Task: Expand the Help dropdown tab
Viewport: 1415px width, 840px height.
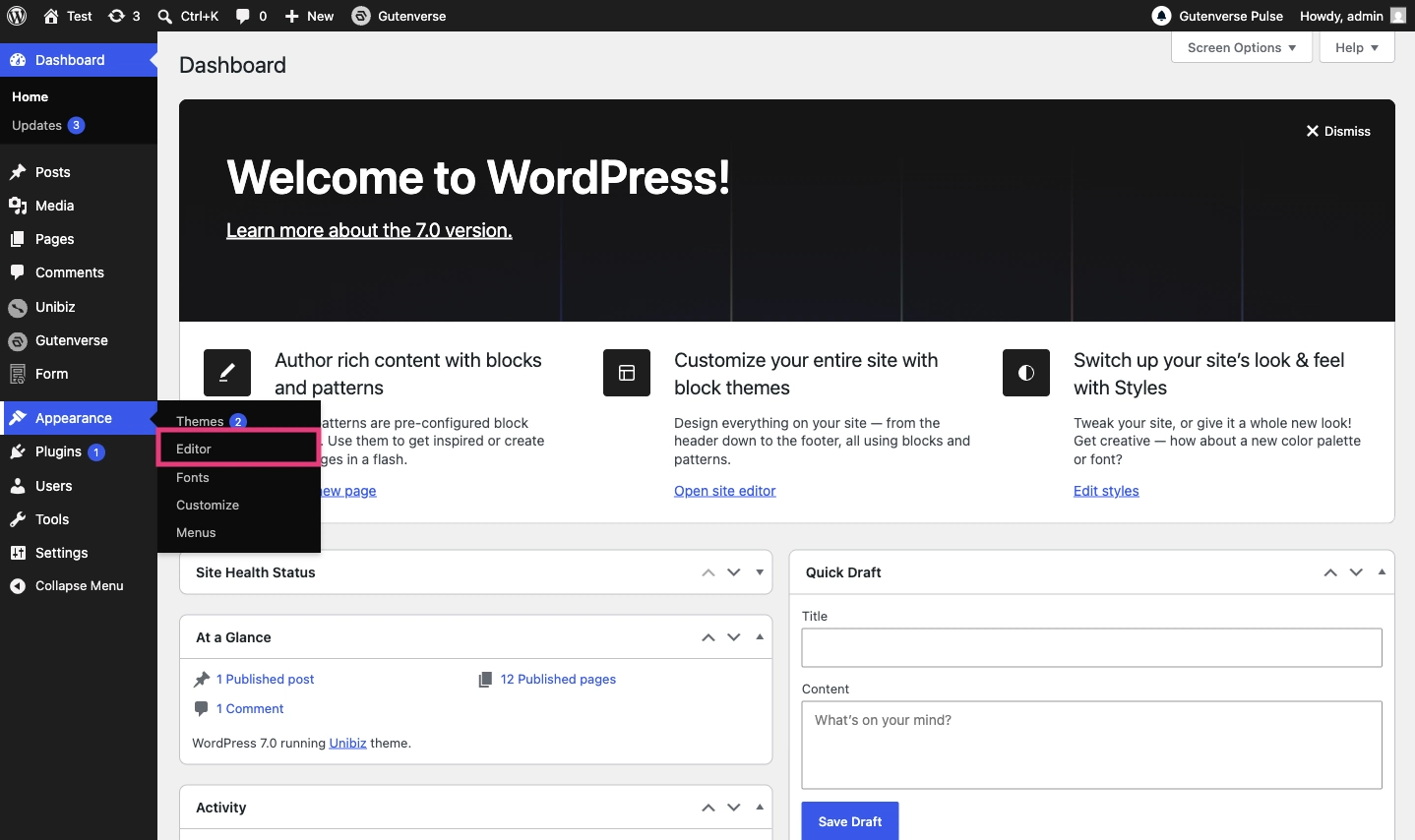Action: tap(1357, 47)
